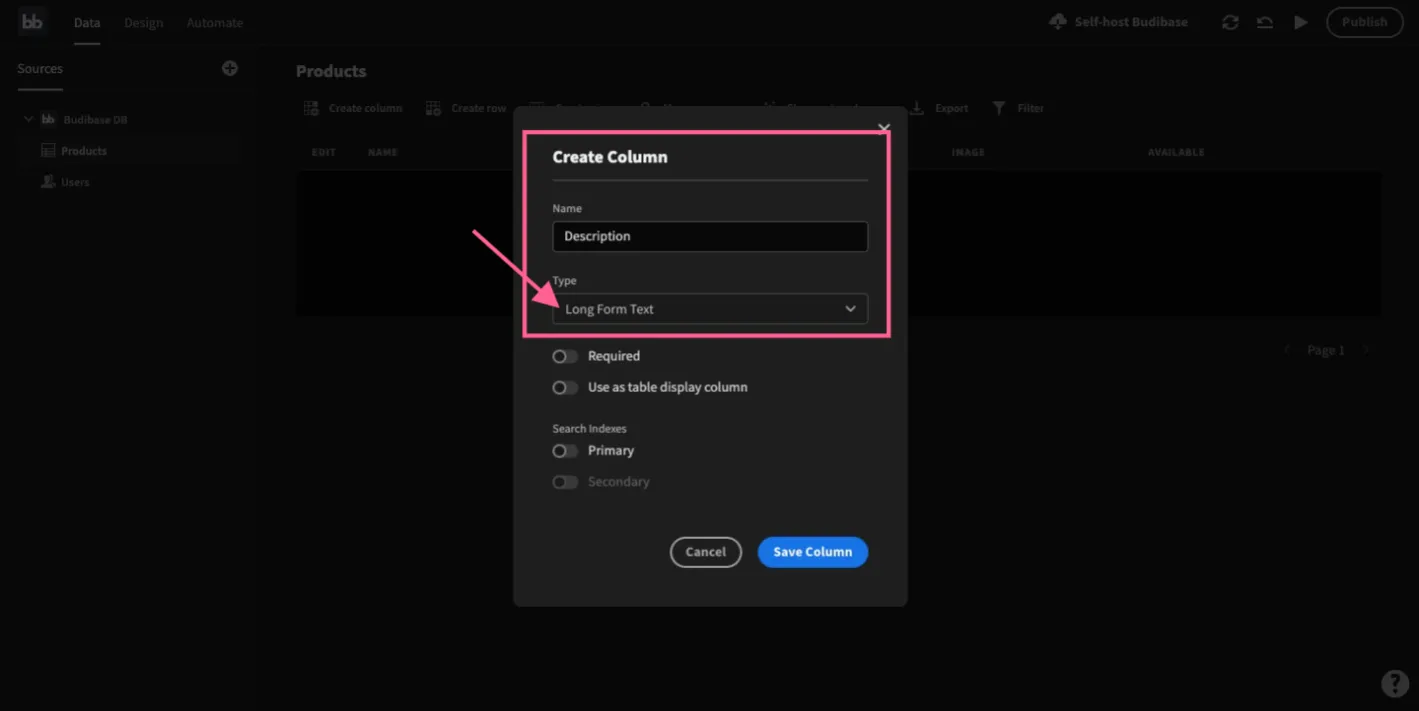Select the Sources tab in sidebar
This screenshot has height=711, width=1419.
40,69
